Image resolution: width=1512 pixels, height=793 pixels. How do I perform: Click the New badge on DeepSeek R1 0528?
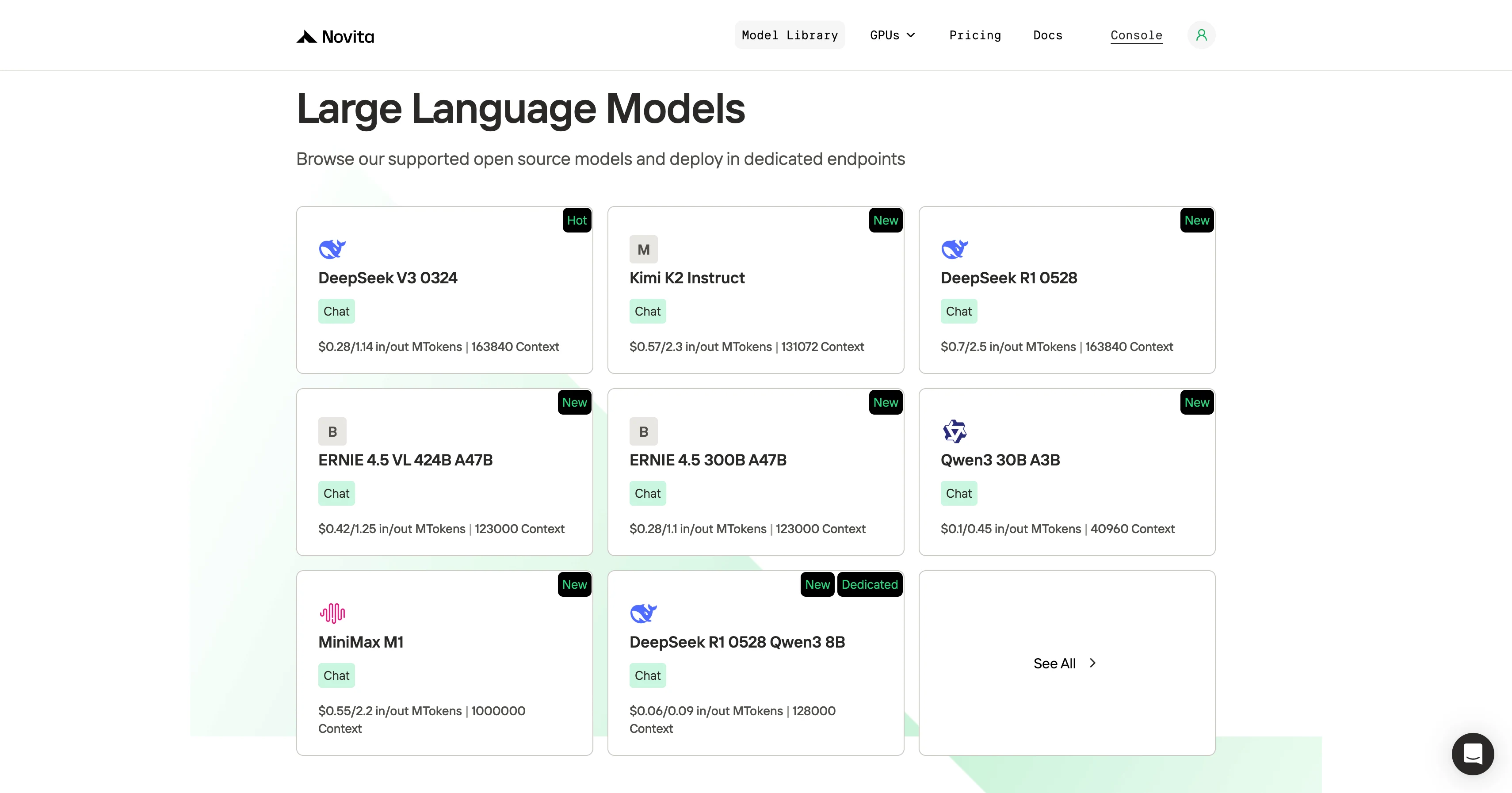click(x=1197, y=220)
